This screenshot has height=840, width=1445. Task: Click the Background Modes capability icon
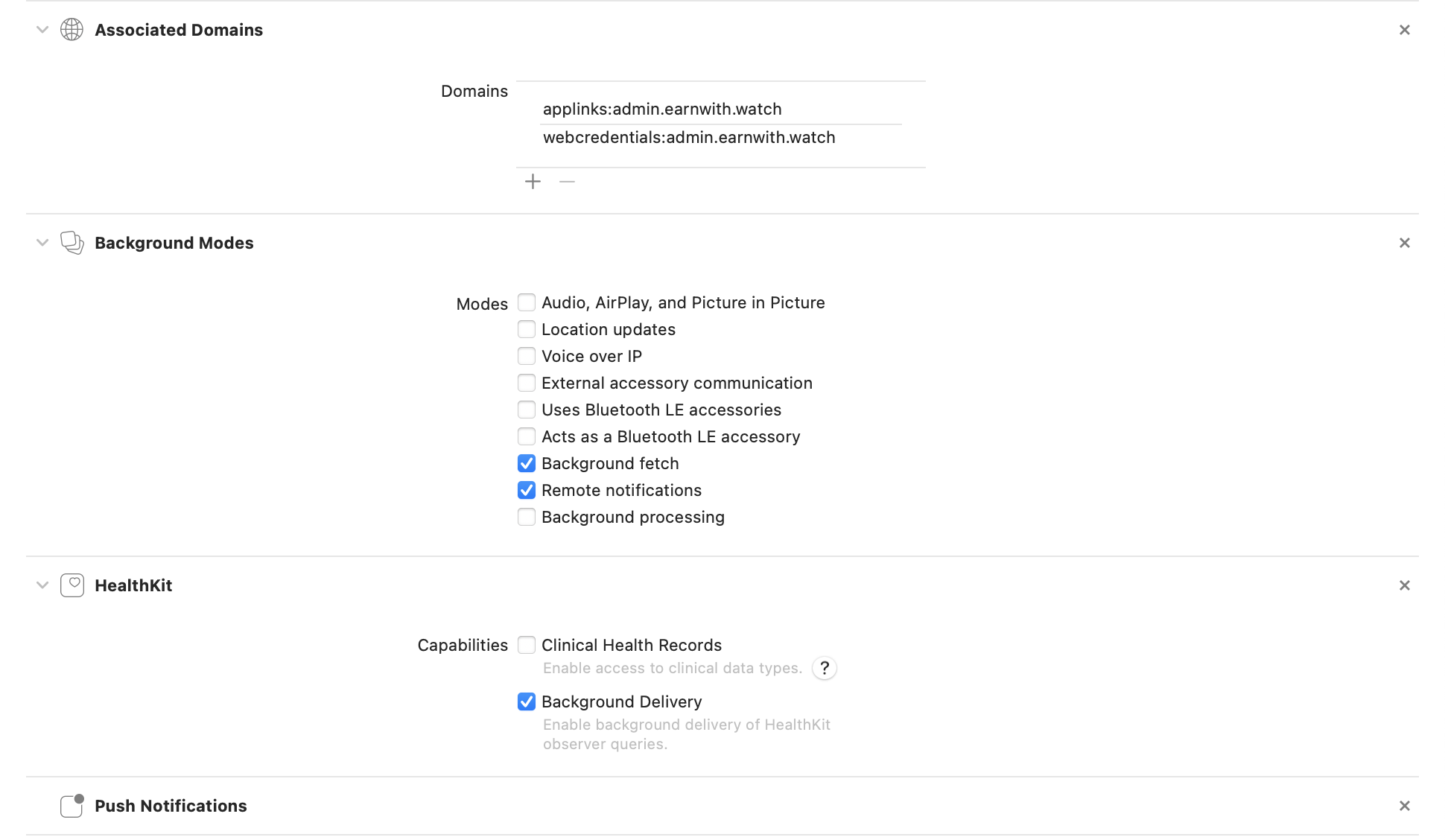click(x=72, y=243)
